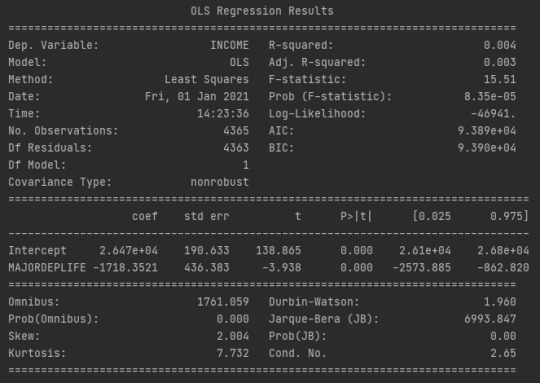The height and width of the screenshot is (383, 540).
Task: Click the OLS Regression Results title
Action: click(x=262, y=11)
